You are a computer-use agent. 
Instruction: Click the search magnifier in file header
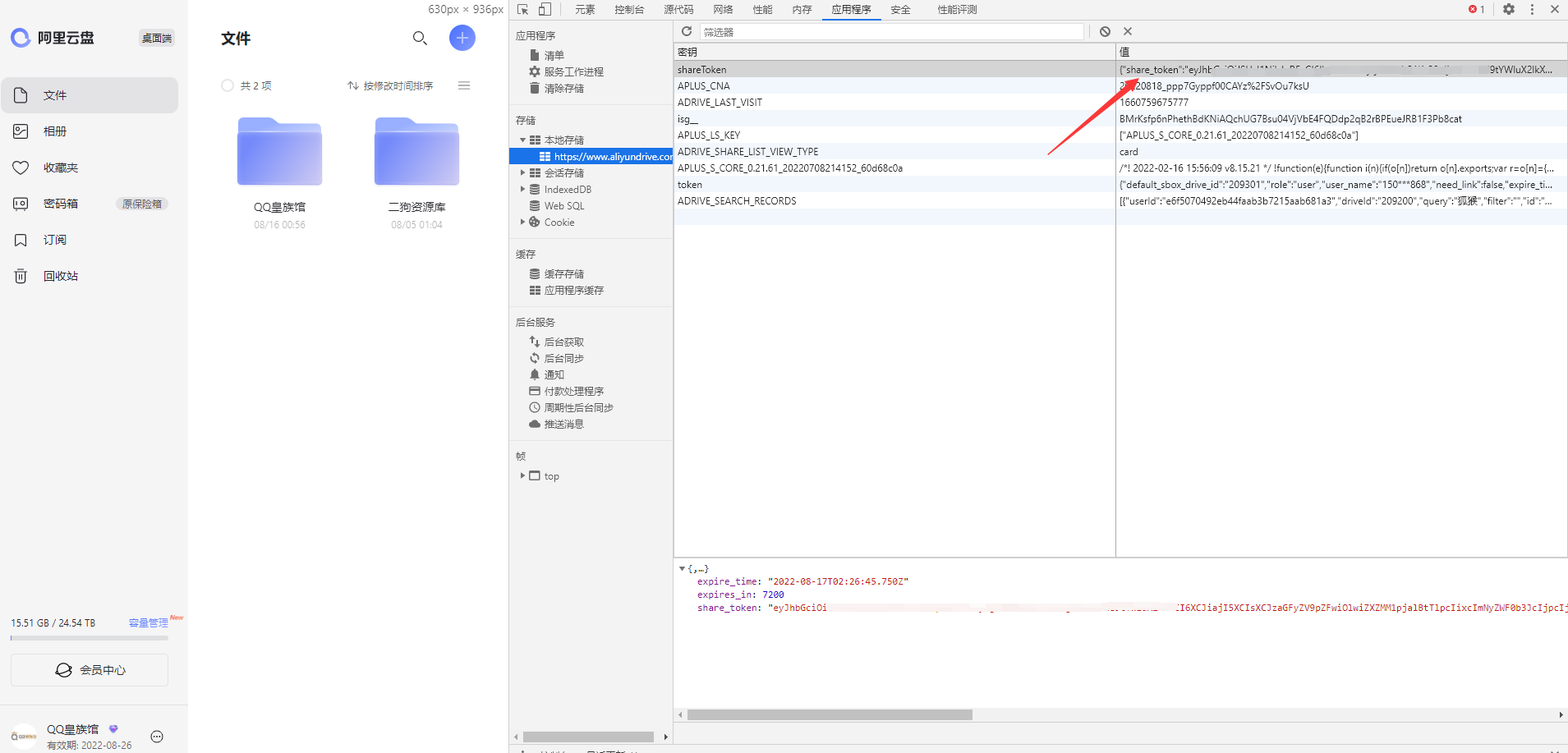tap(420, 38)
